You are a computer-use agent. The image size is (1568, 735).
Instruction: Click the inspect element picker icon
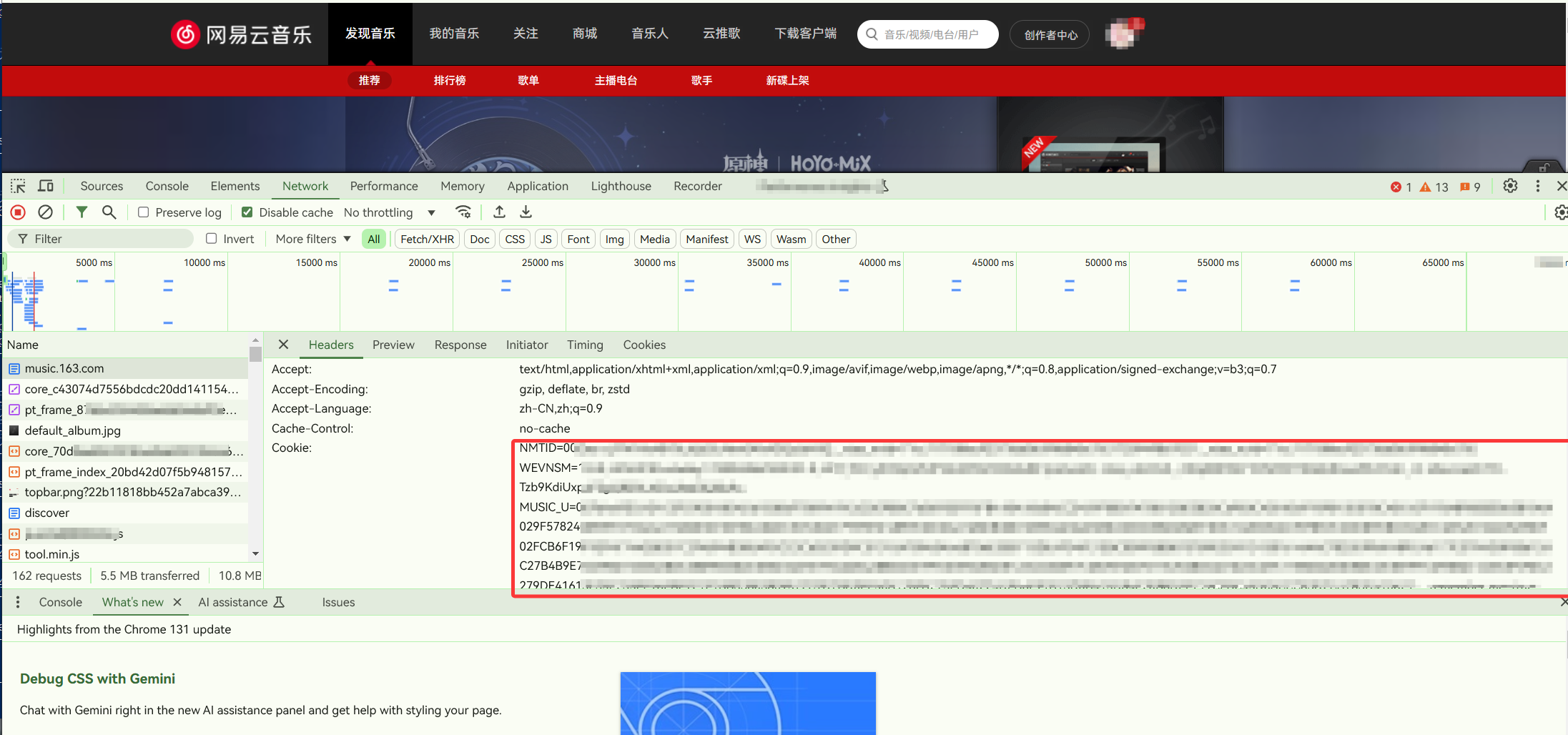tap(18, 187)
